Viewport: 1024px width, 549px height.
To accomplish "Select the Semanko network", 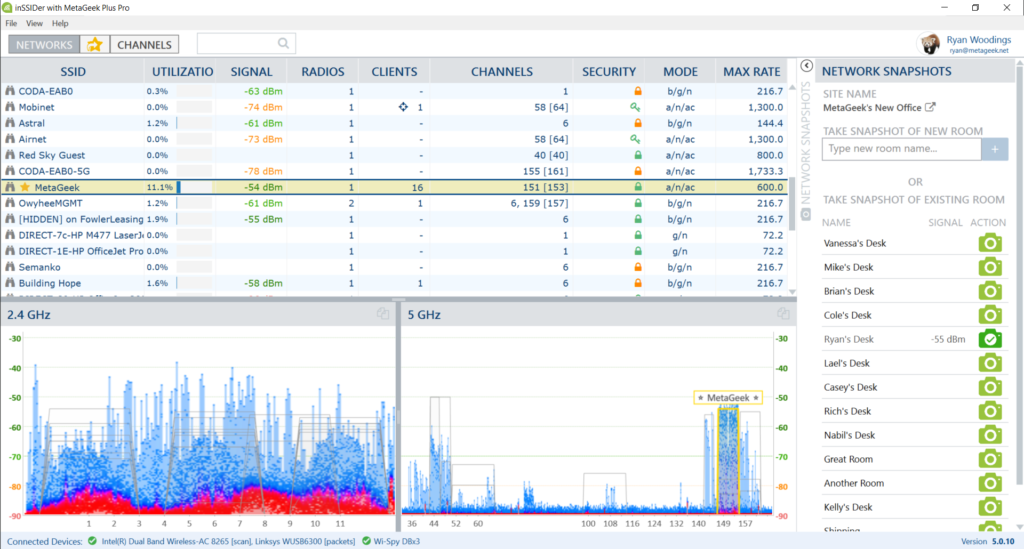I will [x=394, y=267].
